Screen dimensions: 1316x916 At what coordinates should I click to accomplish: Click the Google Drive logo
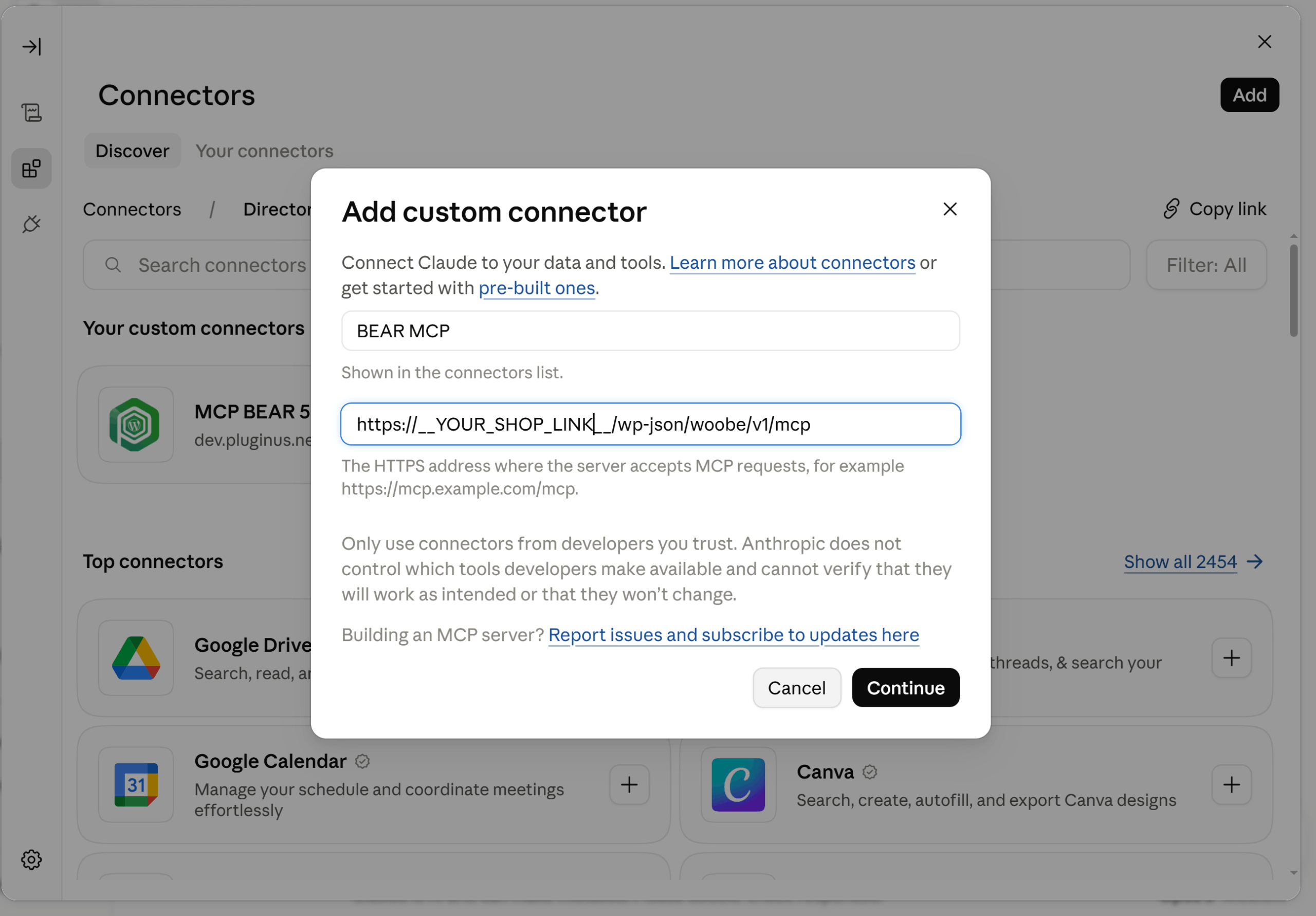pos(135,658)
